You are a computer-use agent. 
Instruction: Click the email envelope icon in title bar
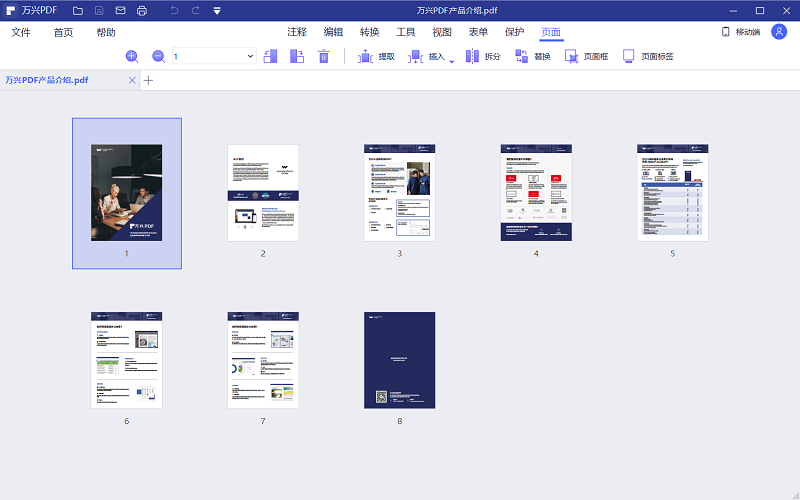click(120, 10)
